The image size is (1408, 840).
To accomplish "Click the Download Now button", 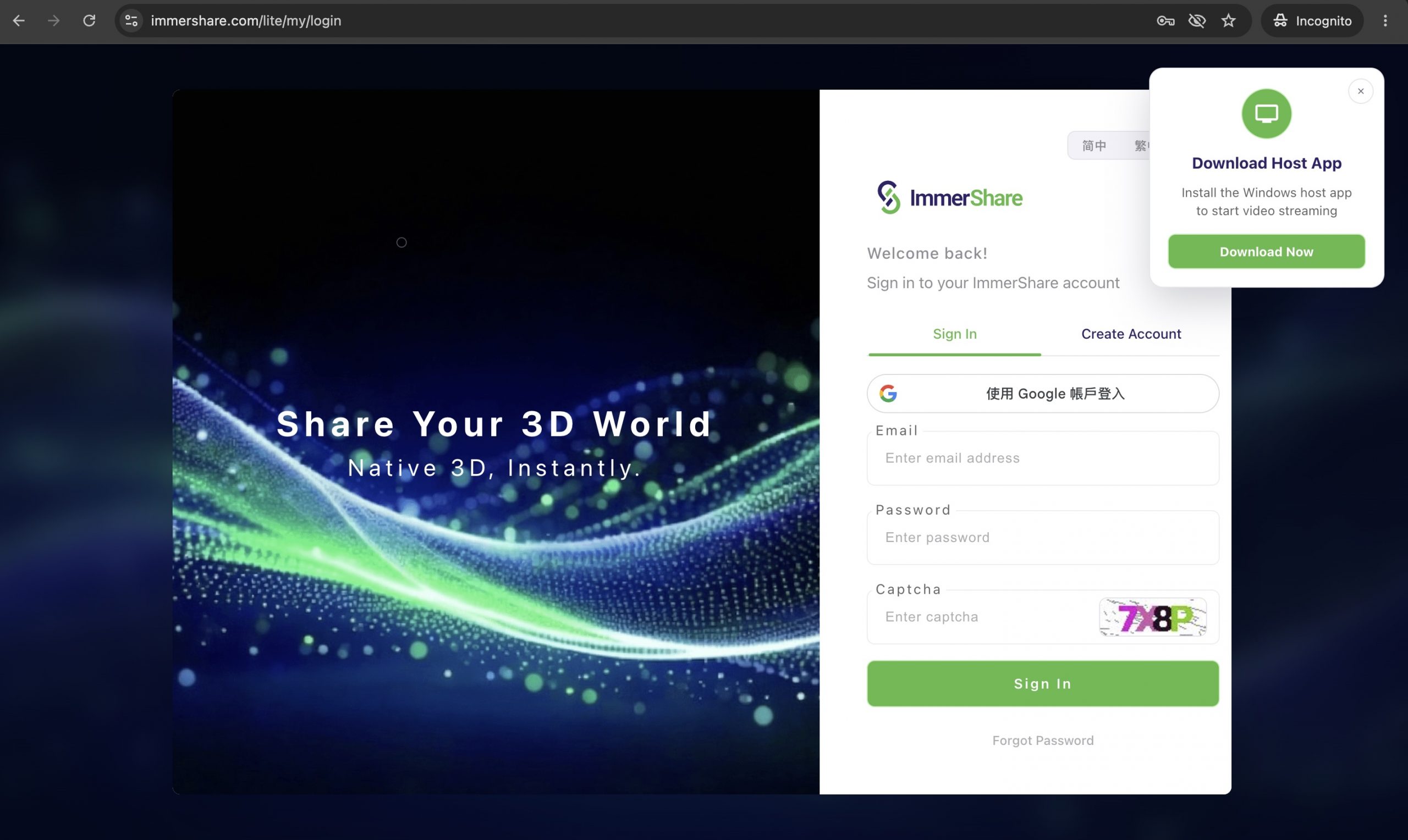I will (1267, 251).
